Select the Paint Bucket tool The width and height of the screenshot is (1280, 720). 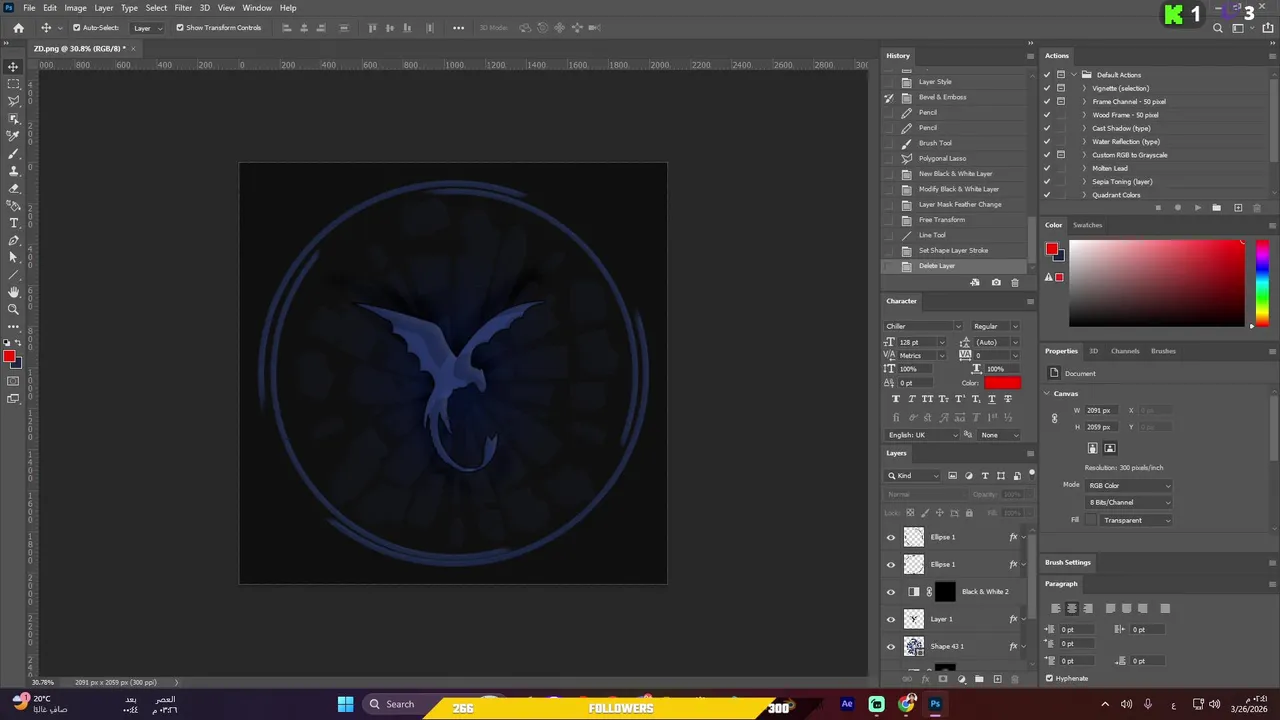coord(13,205)
